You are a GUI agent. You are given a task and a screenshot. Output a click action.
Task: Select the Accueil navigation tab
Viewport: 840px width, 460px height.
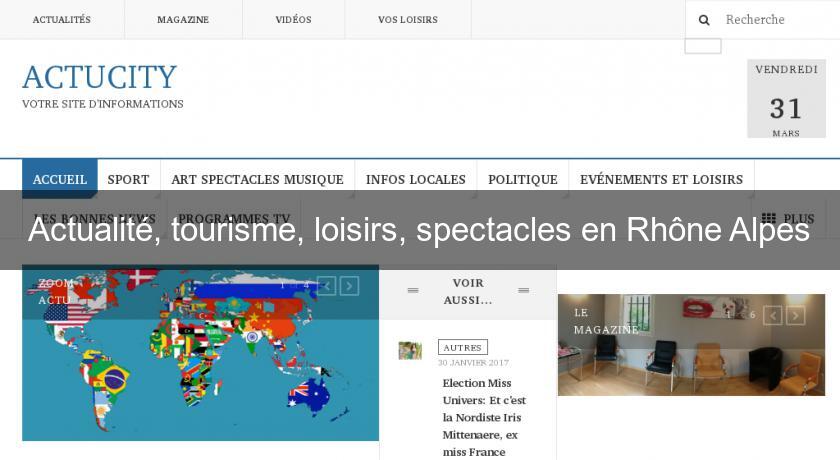59,179
